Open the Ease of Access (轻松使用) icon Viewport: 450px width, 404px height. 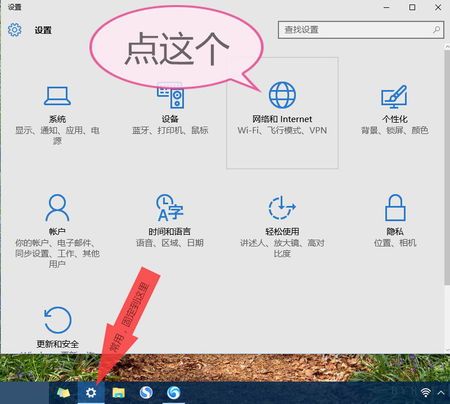[x=282, y=208]
